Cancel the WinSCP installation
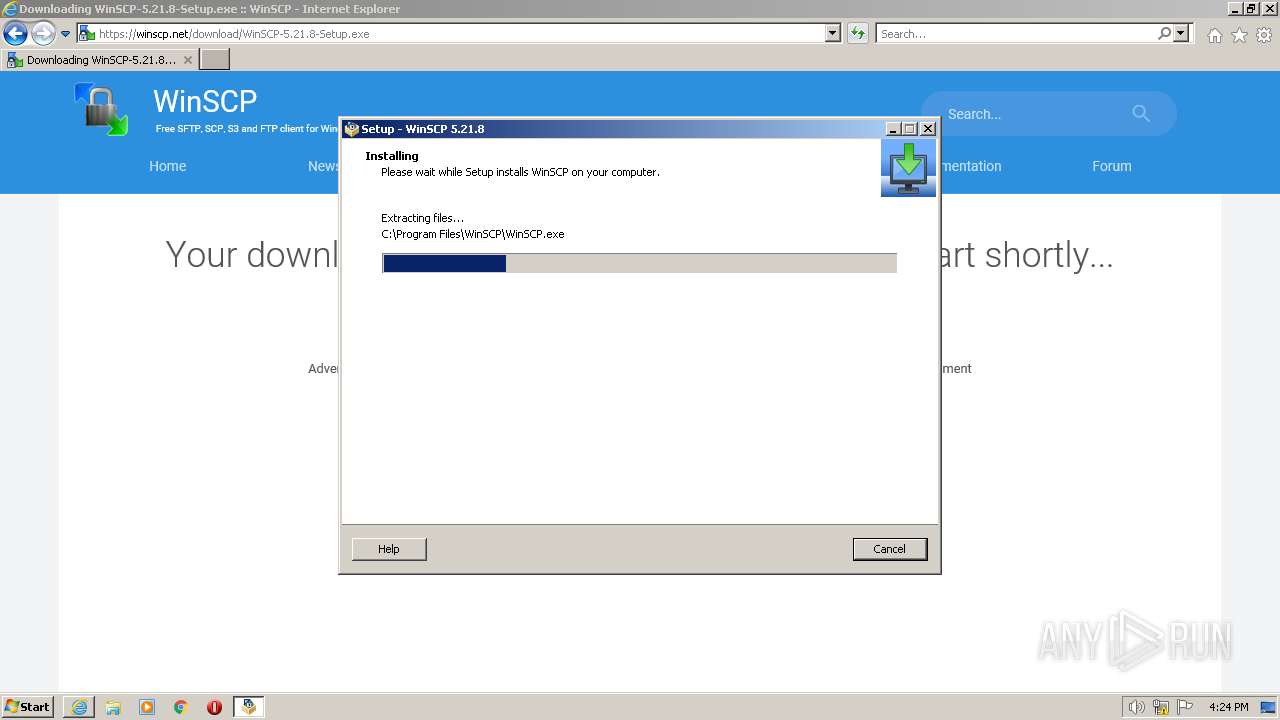The image size is (1280, 720). [x=889, y=549]
